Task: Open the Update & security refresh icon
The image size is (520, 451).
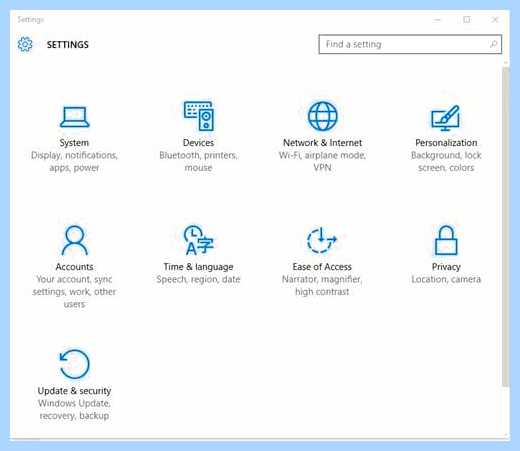Action: 74,364
